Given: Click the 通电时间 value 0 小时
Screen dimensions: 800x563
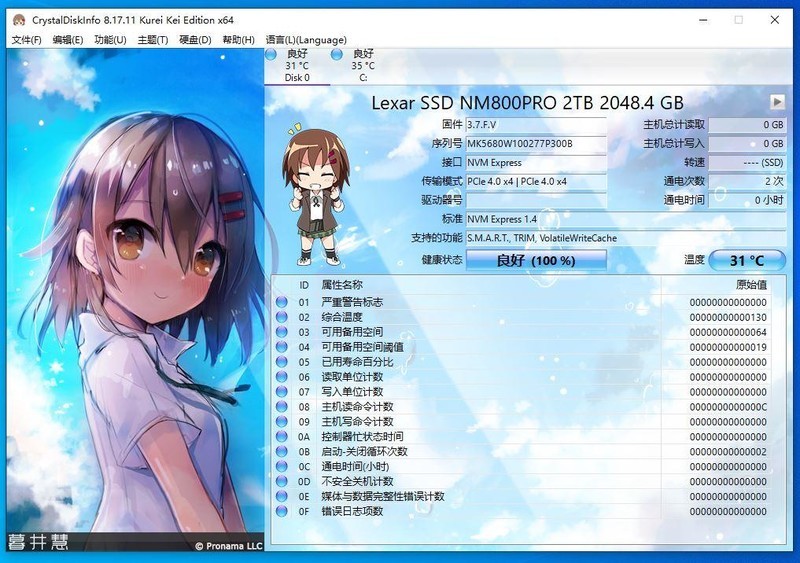Looking at the screenshot, I should point(747,200).
